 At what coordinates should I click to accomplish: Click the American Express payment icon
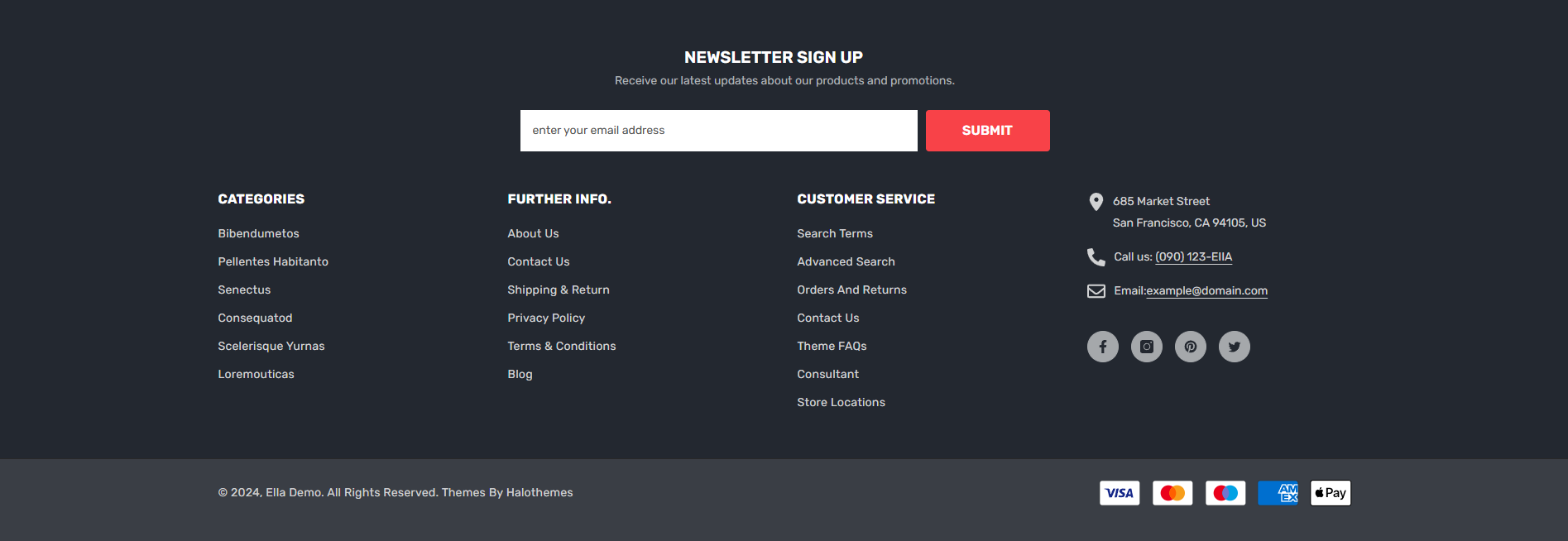(1278, 493)
